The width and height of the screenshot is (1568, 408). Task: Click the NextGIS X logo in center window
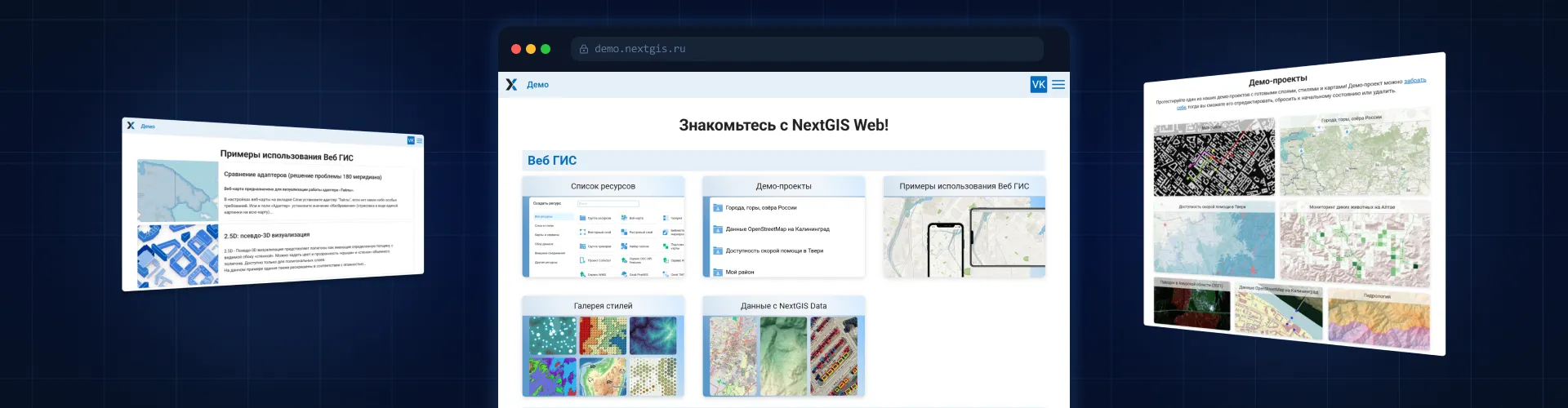click(511, 85)
